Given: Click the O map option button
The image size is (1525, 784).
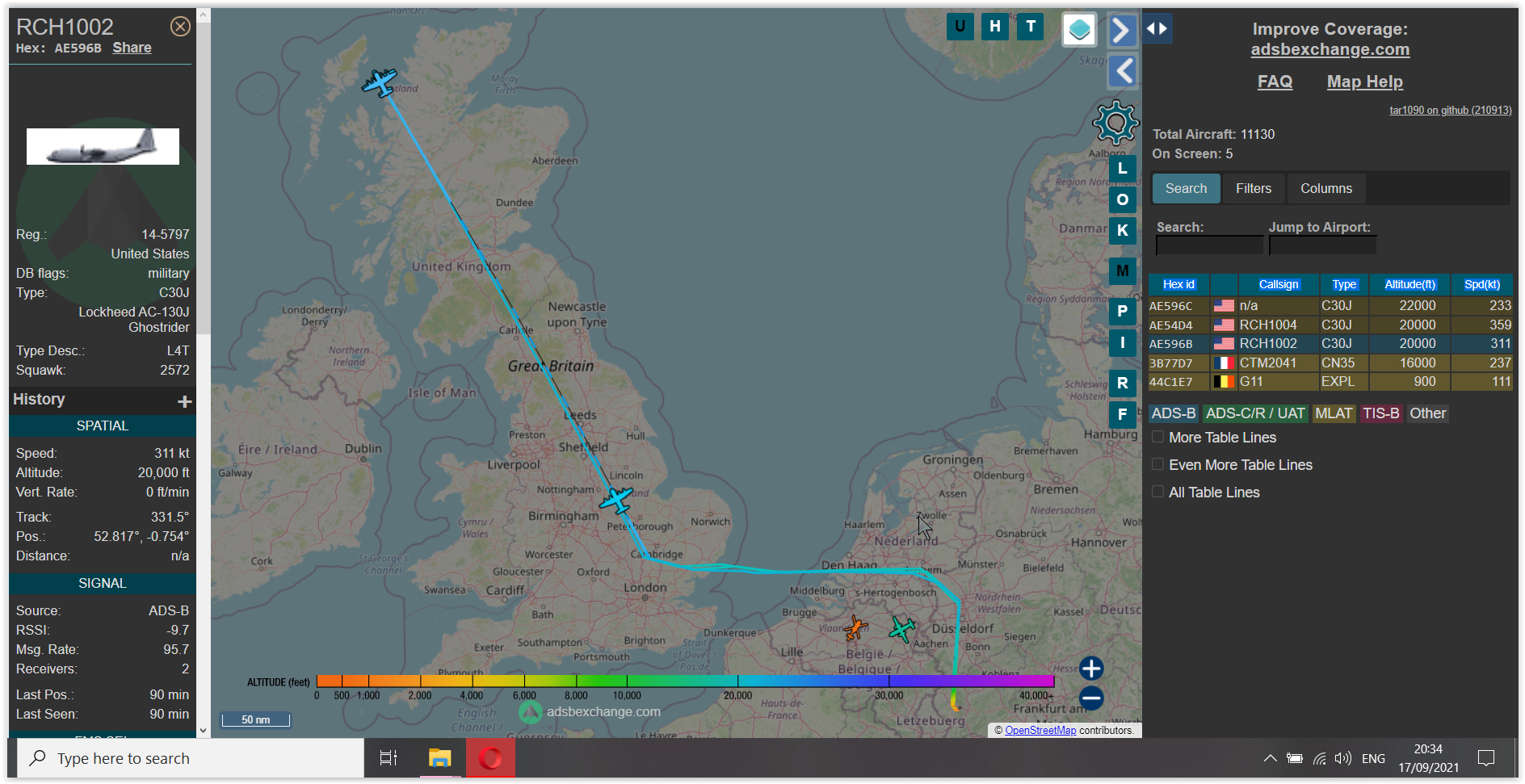Looking at the screenshot, I should (1123, 199).
